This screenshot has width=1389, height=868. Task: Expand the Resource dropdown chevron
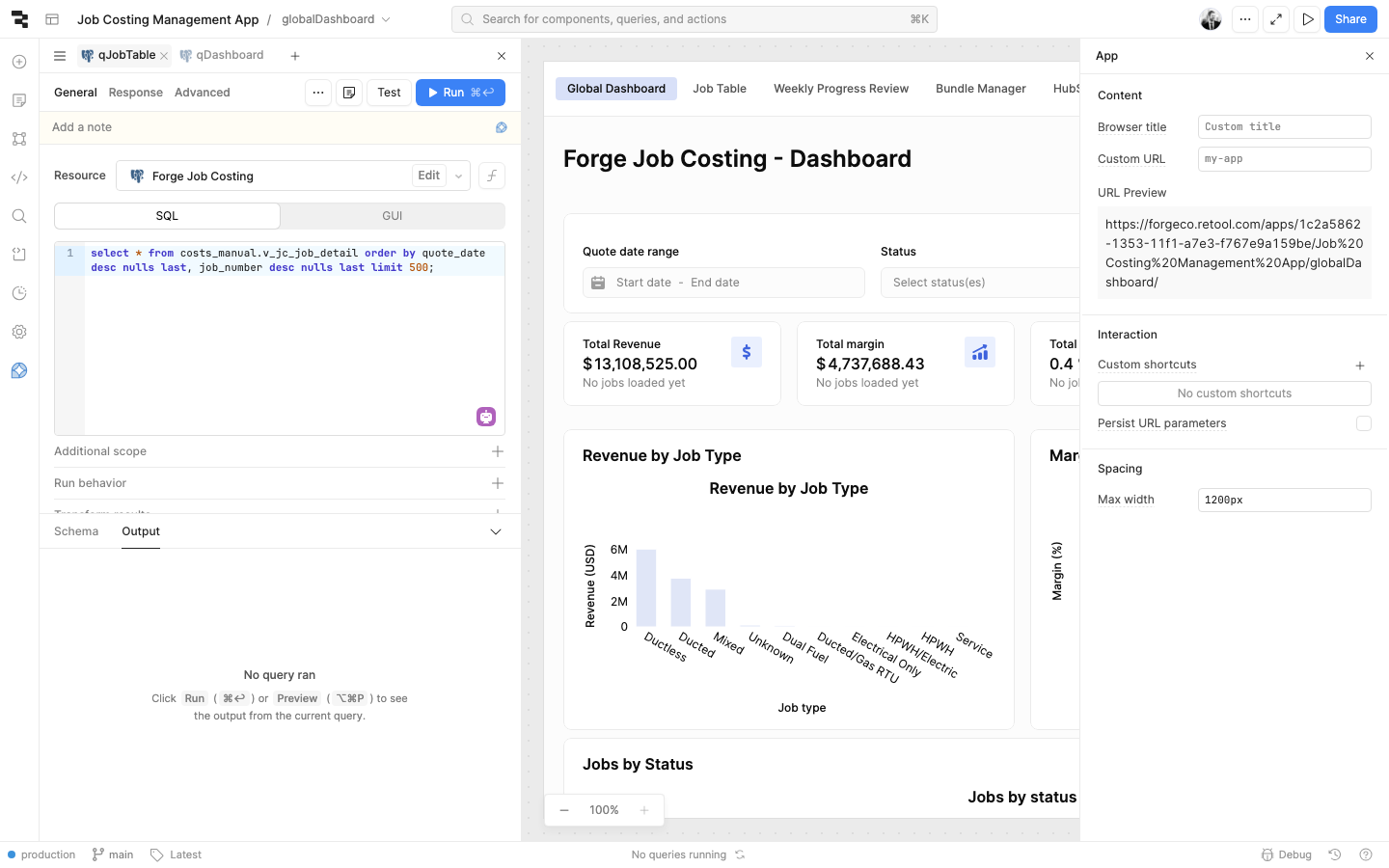[459, 176]
